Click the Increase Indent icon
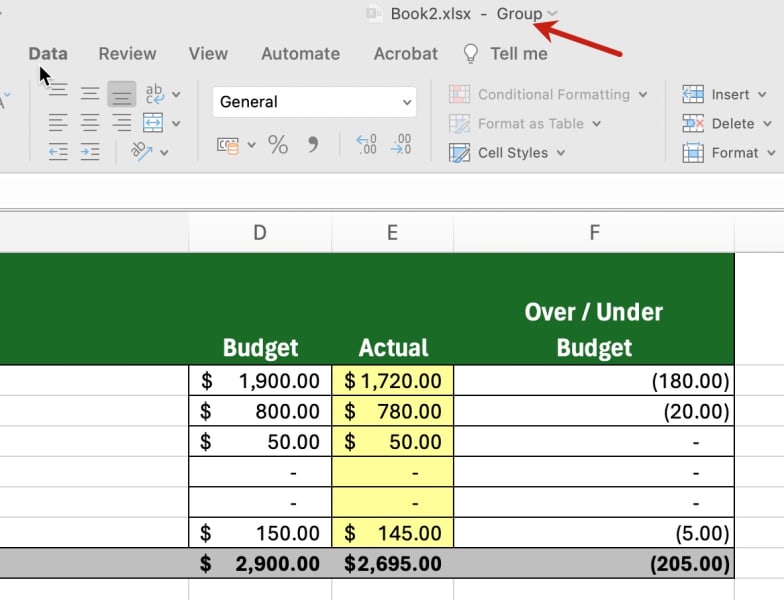The width and height of the screenshot is (784, 600). click(90, 152)
